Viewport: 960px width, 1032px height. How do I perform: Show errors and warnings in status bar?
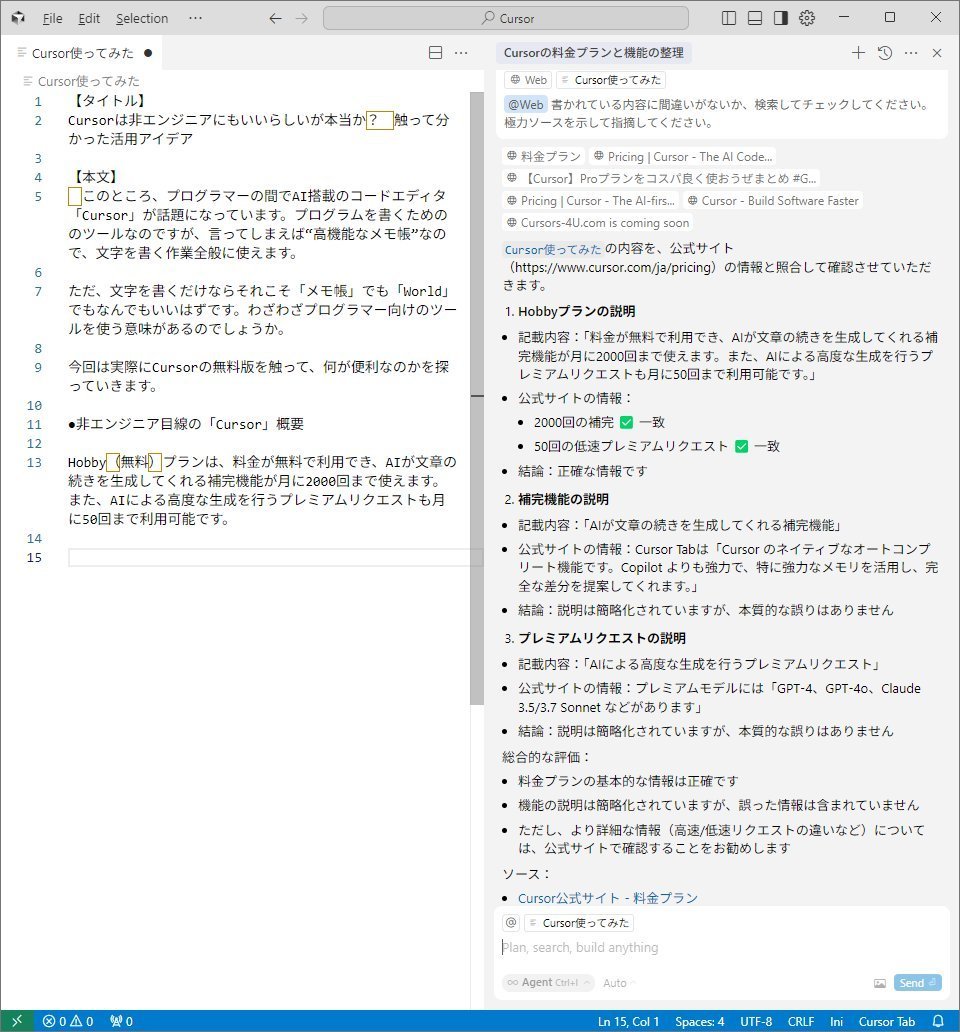(68, 1021)
